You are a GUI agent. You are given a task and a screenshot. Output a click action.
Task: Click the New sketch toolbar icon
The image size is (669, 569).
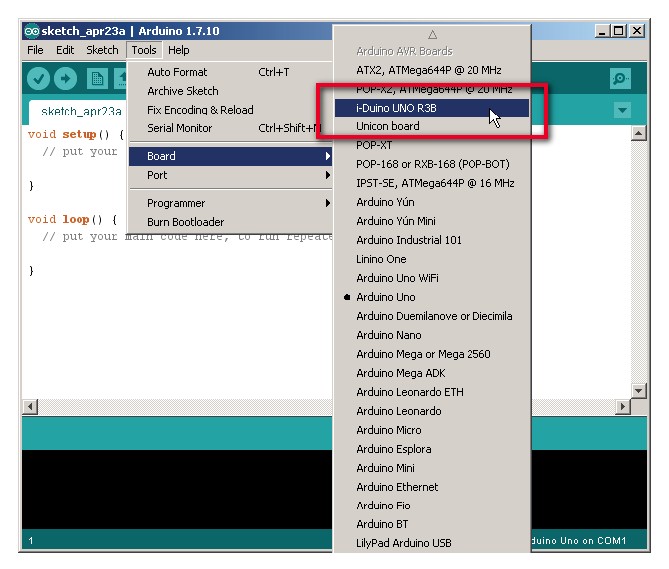(97, 79)
